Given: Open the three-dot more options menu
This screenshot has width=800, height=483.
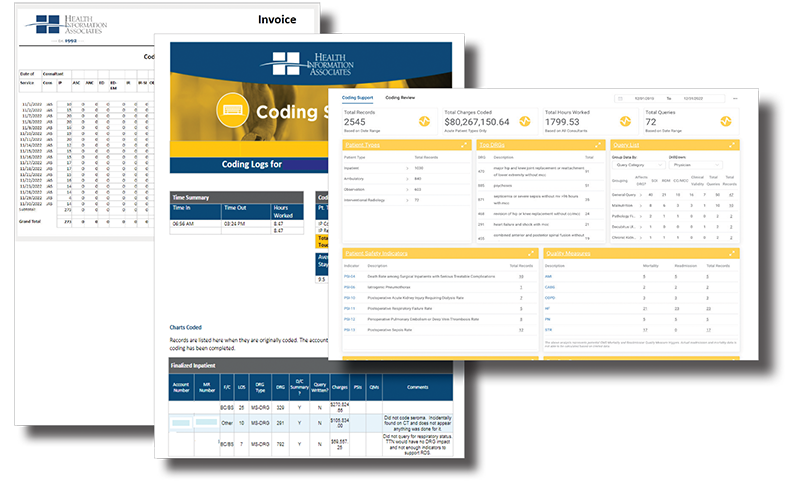Looking at the screenshot, I should click(x=736, y=98).
